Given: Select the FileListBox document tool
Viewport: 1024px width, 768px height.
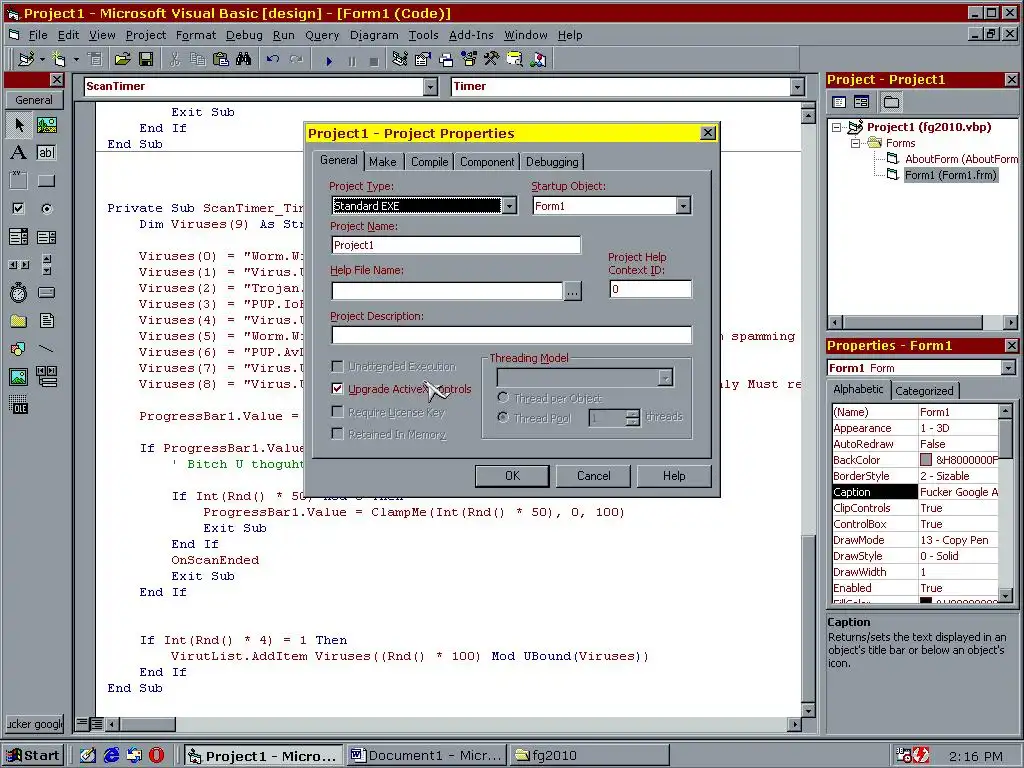Looking at the screenshot, I should point(46,321).
